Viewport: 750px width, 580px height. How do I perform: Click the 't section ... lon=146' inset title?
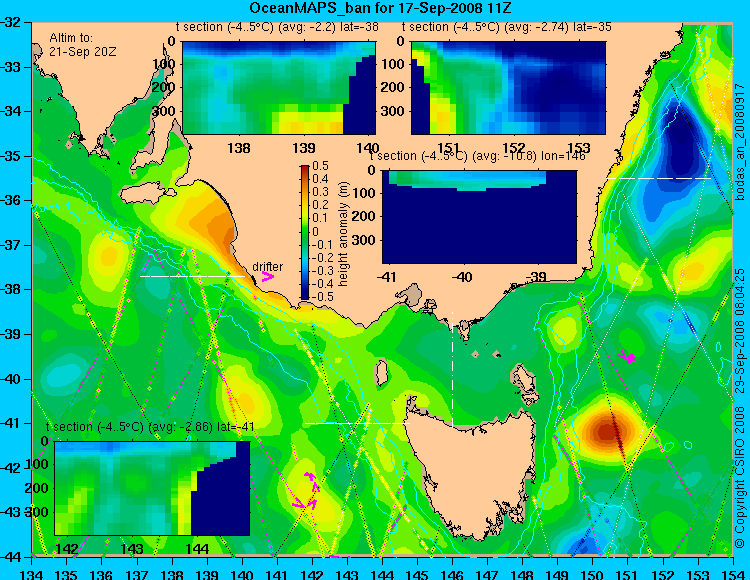tap(478, 156)
